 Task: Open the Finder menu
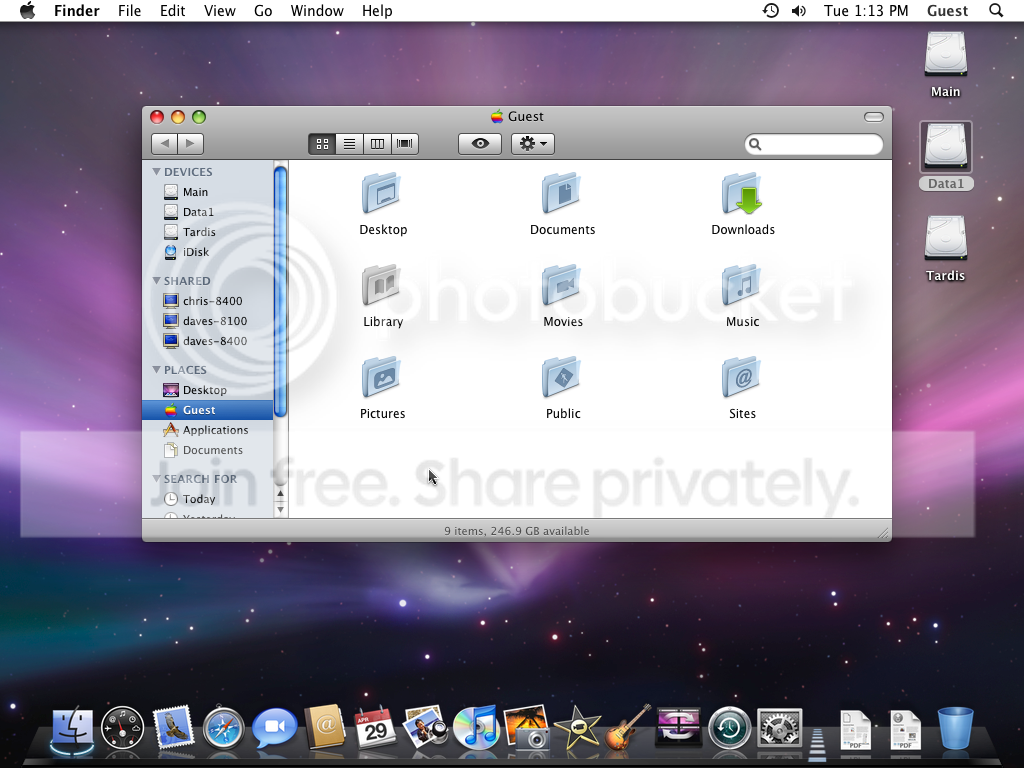click(x=76, y=10)
